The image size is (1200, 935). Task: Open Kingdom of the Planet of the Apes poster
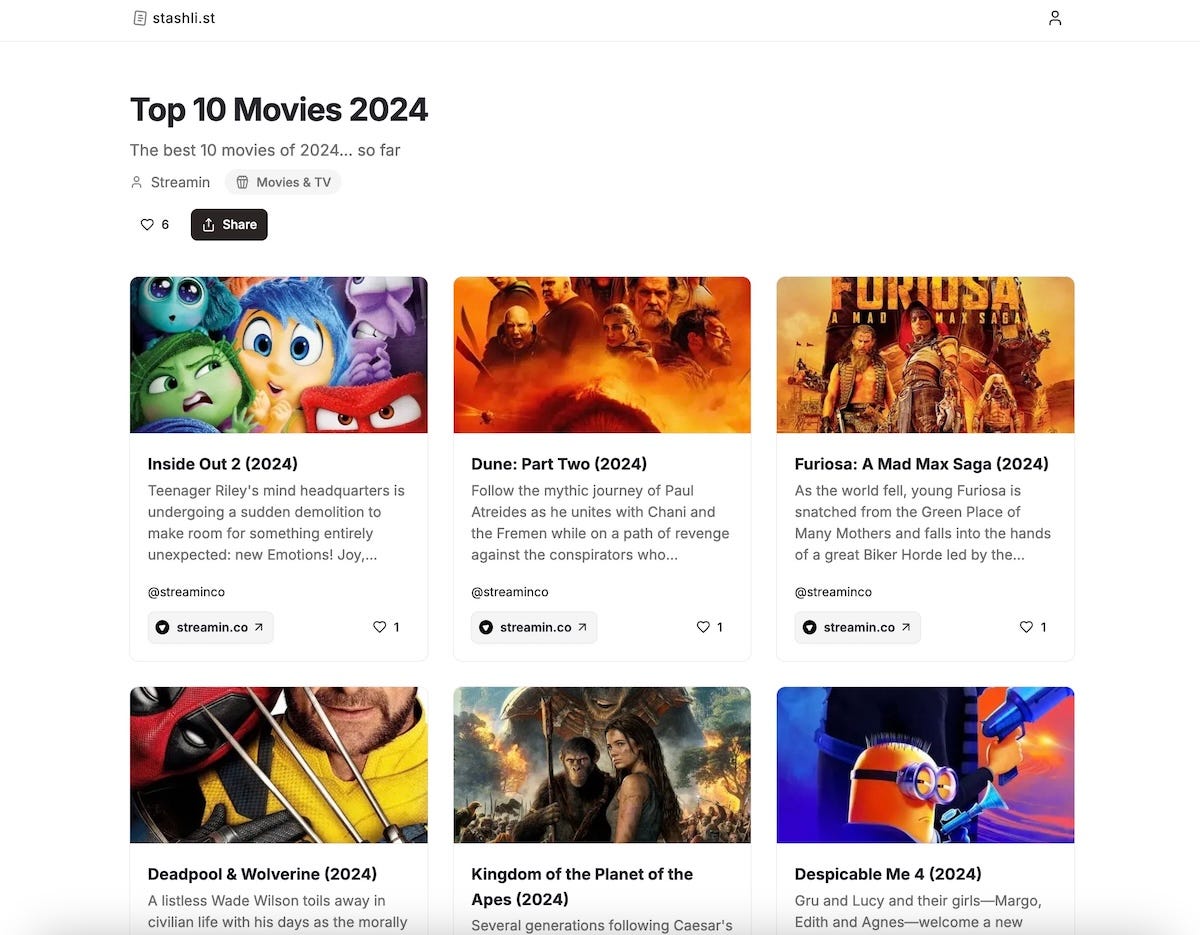click(x=602, y=765)
